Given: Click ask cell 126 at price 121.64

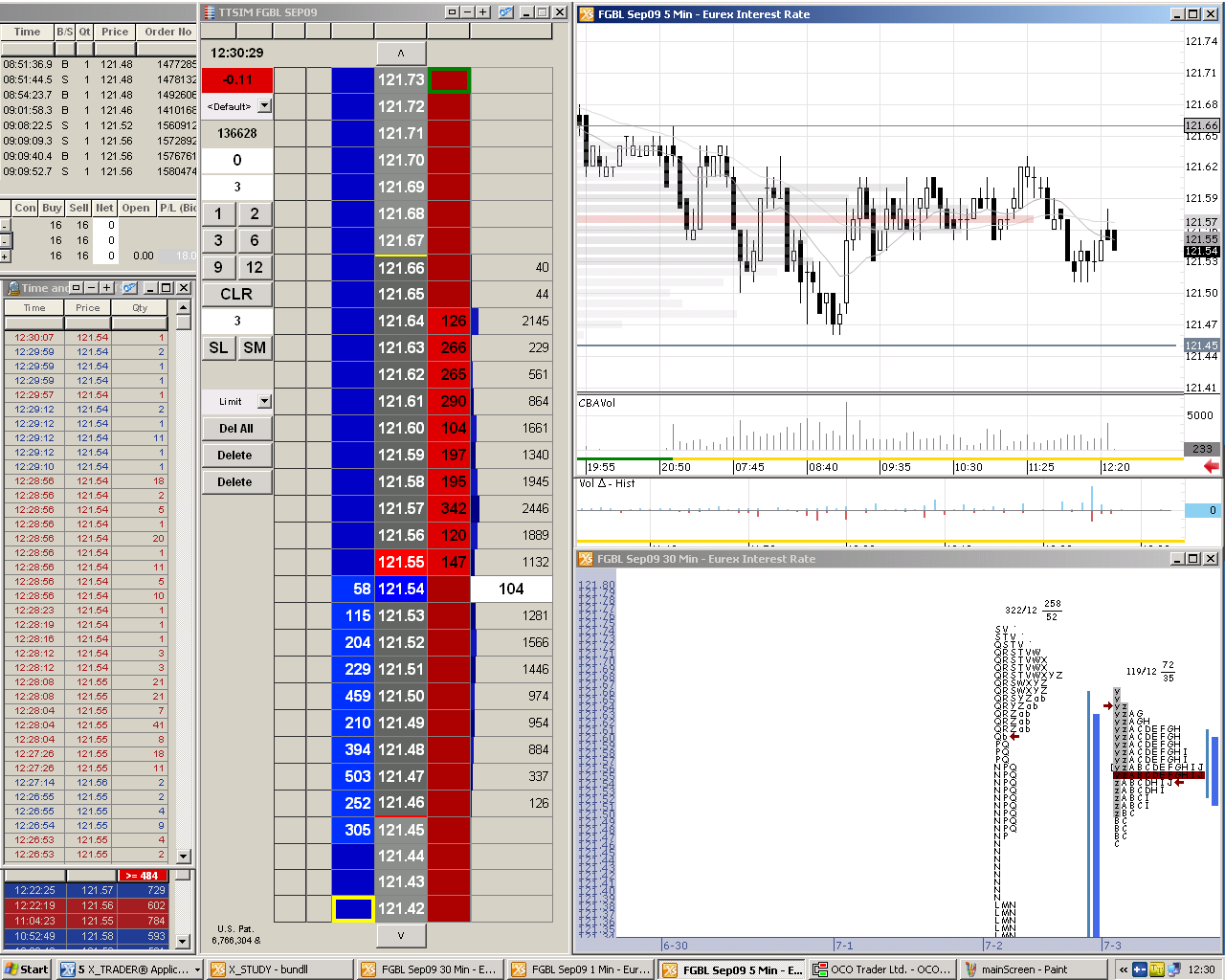Looking at the screenshot, I should (x=449, y=321).
